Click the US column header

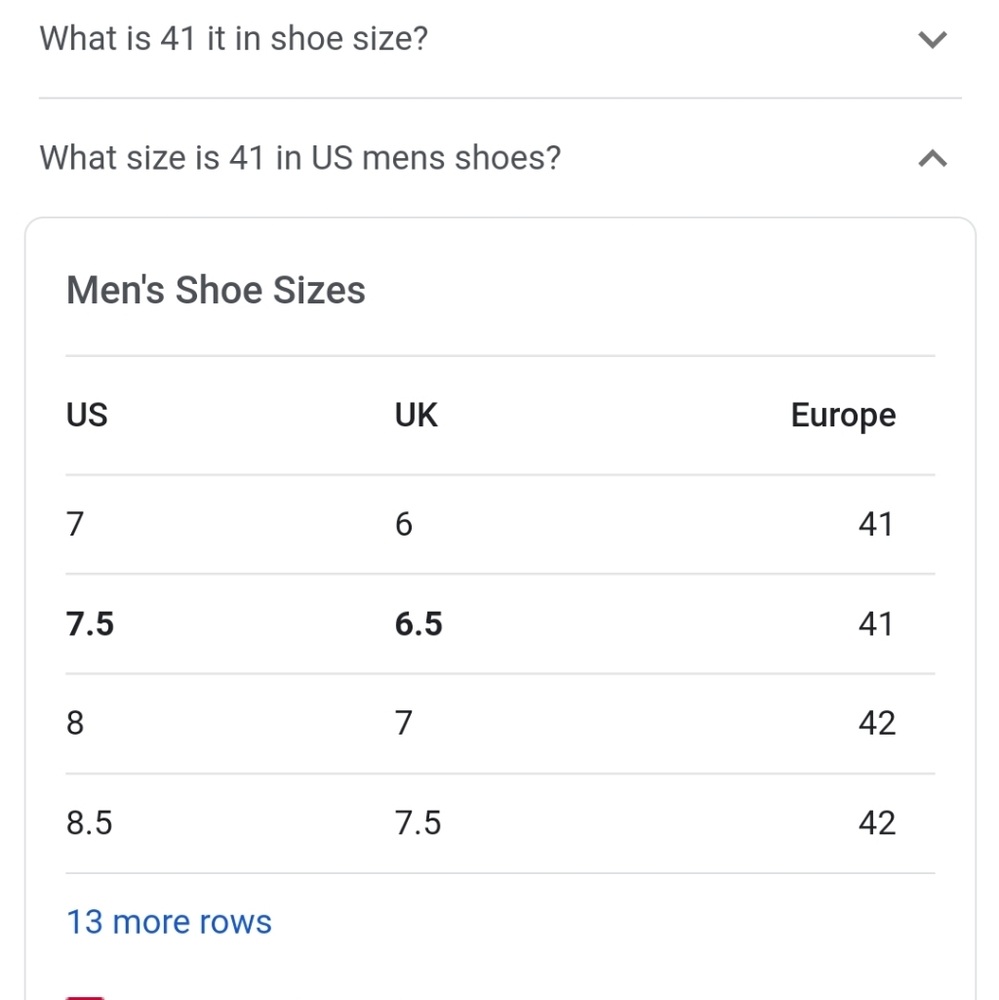[x=87, y=415]
